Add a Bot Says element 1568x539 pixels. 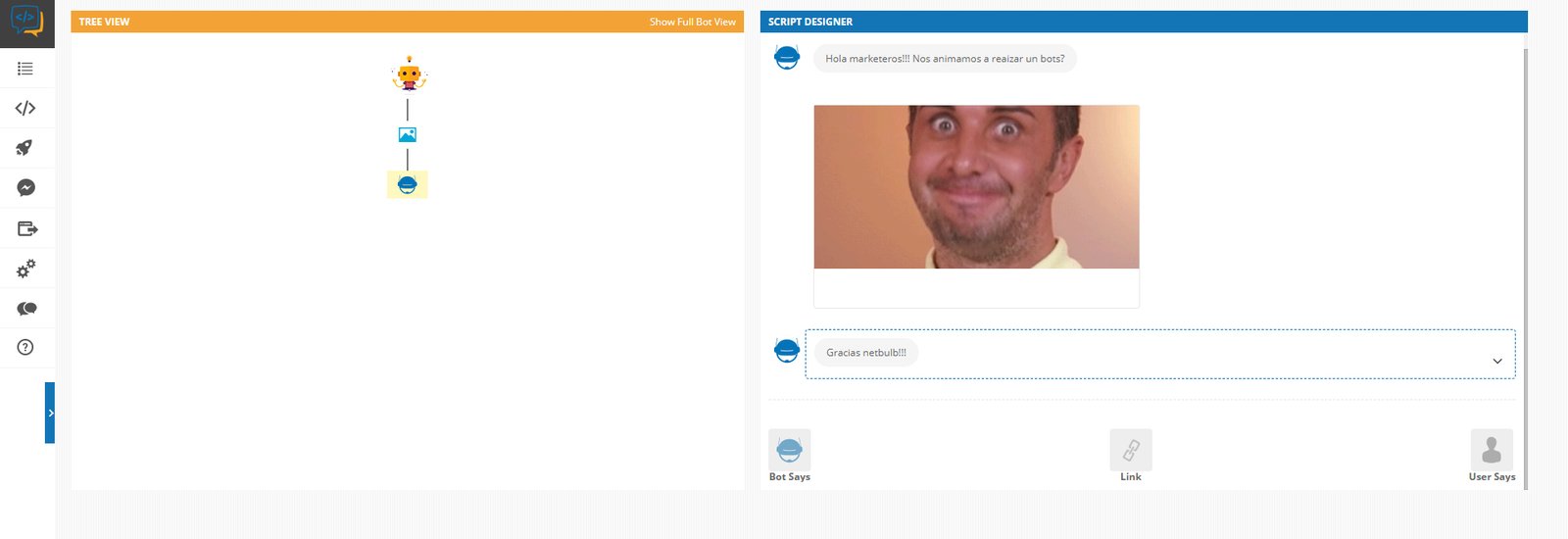[x=790, y=456]
